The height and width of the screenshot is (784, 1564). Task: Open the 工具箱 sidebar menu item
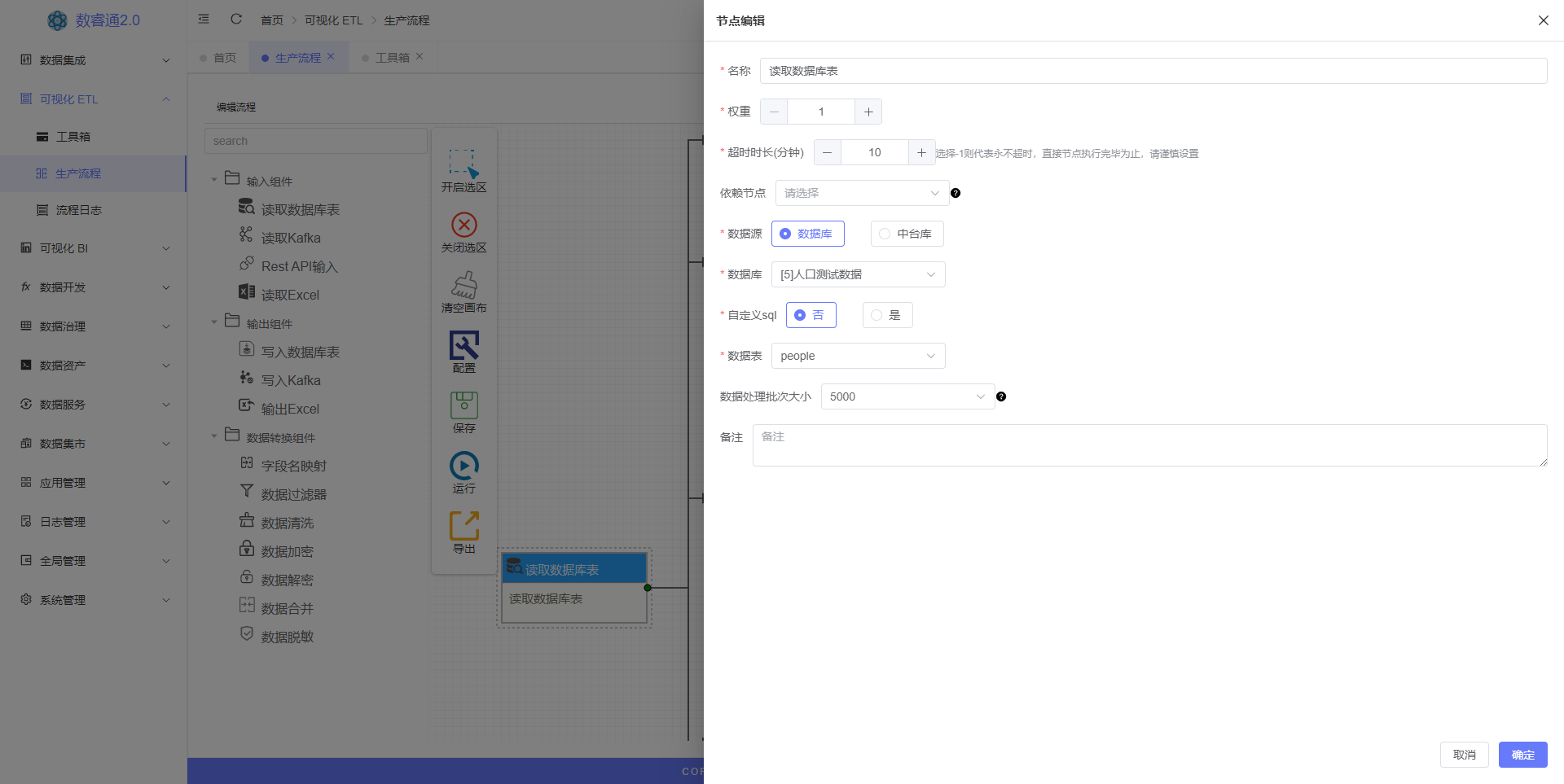tap(94, 137)
